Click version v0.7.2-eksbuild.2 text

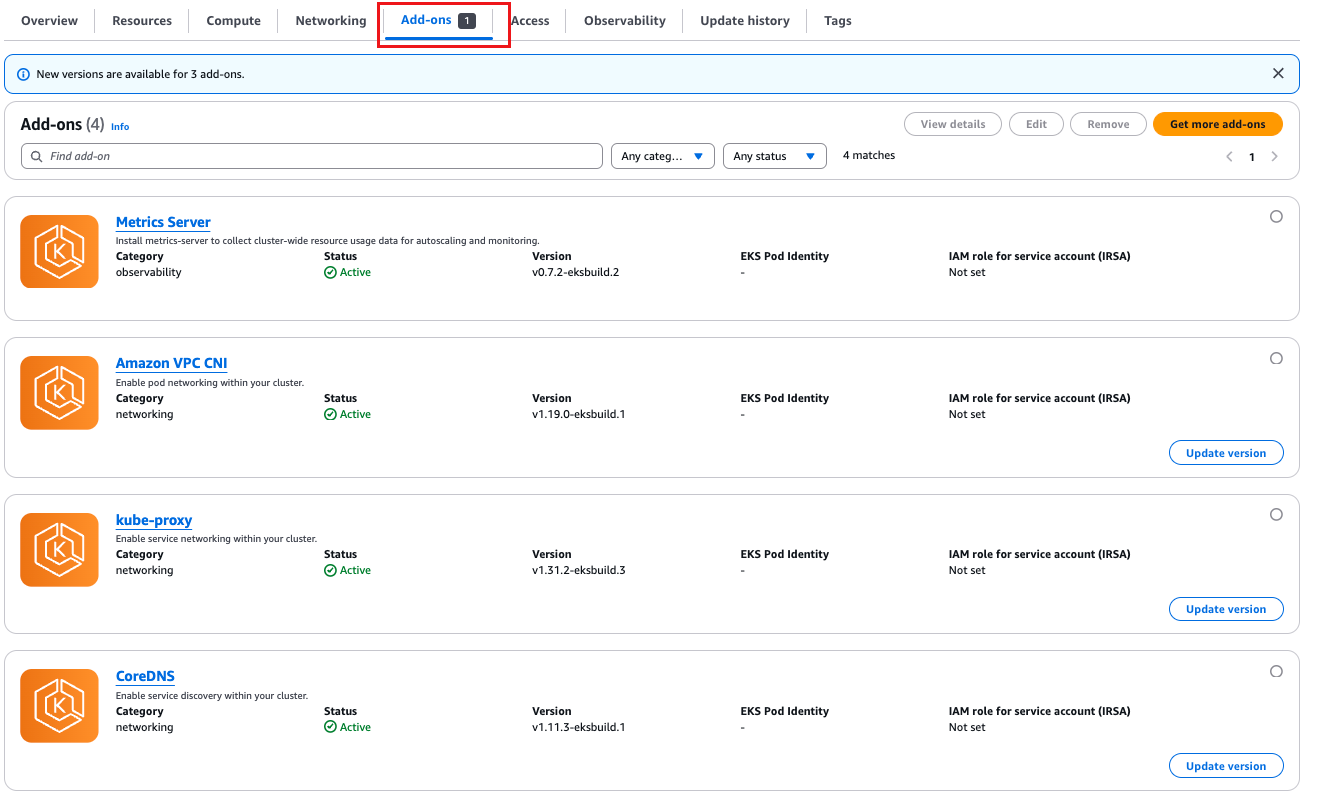[x=575, y=272]
